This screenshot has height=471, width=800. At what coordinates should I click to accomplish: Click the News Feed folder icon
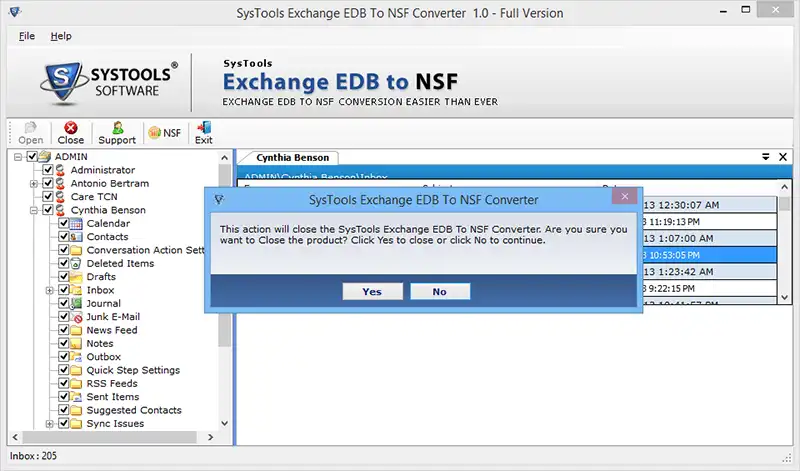(x=76, y=330)
